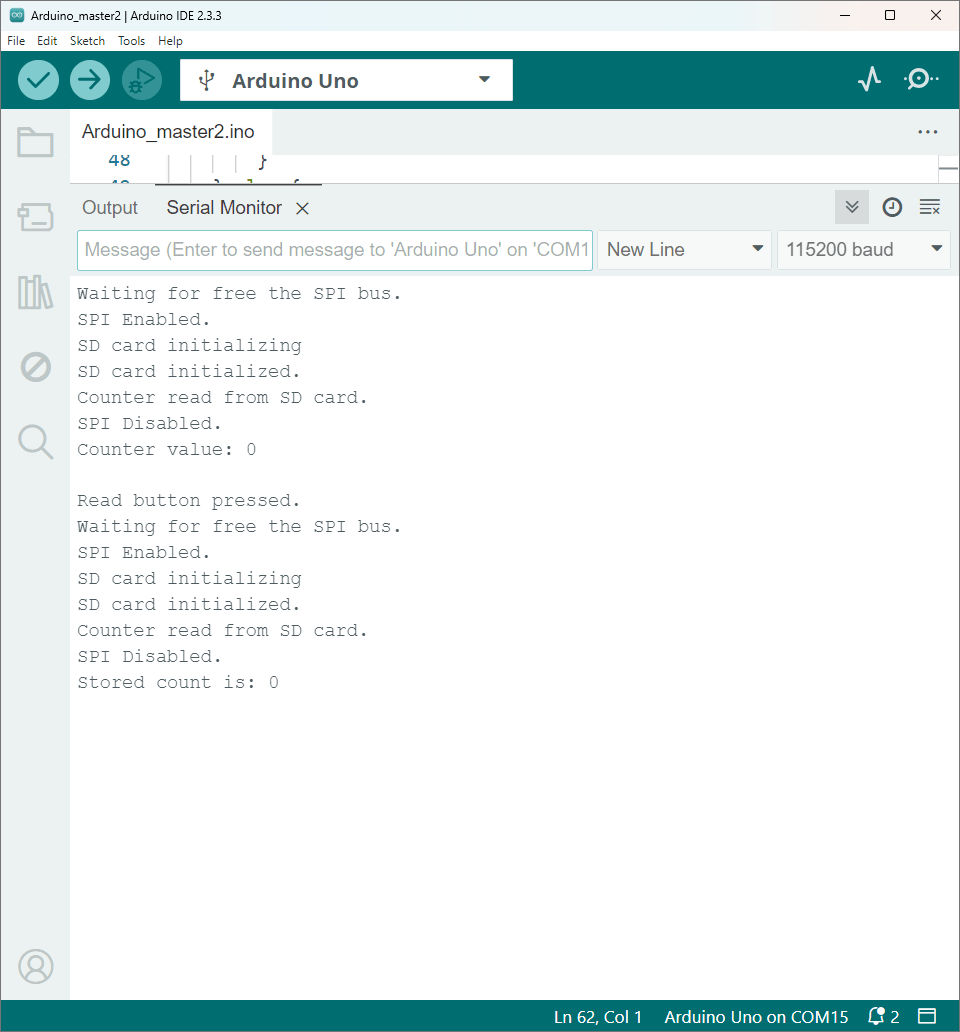This screenshot has height=1032, width=960.
Task: Open the New Line ending dropdown
Action: pos(684,249)
